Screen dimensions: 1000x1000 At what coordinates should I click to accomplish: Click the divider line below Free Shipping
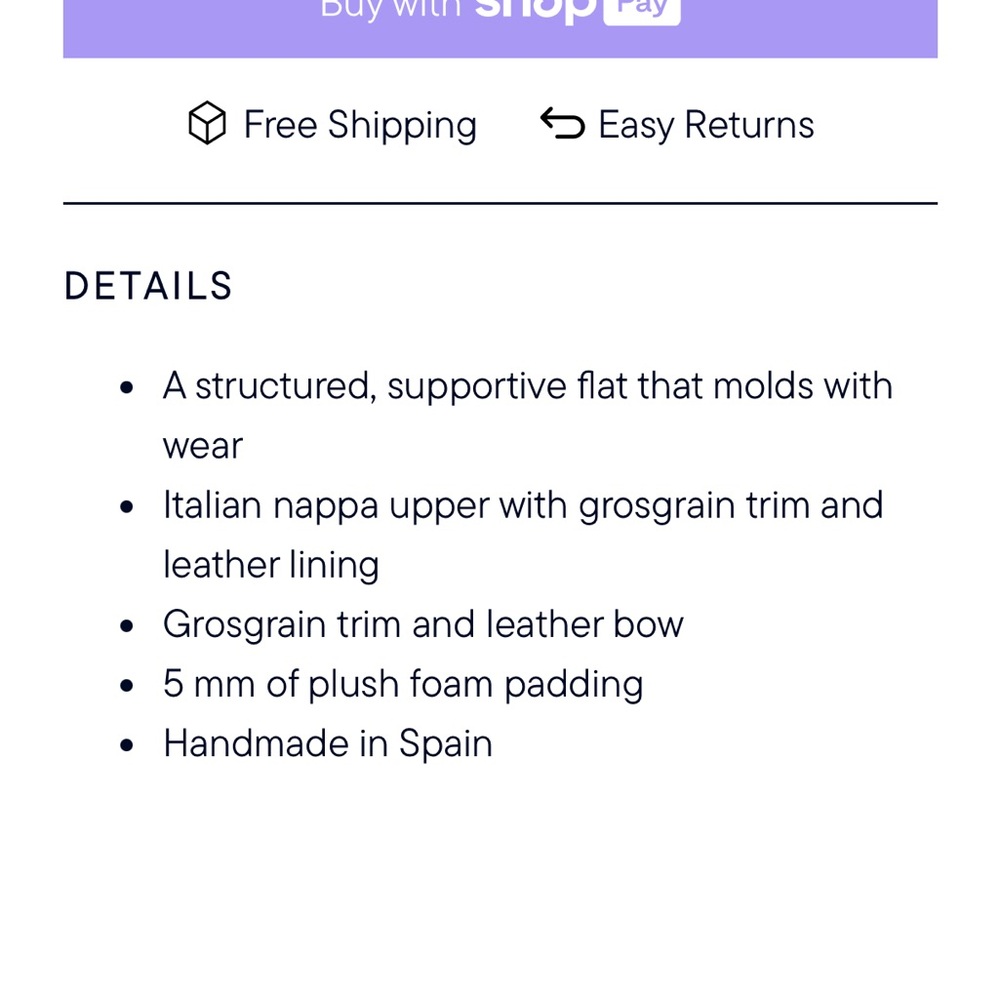pyautogui.click(x=500, y=205)
